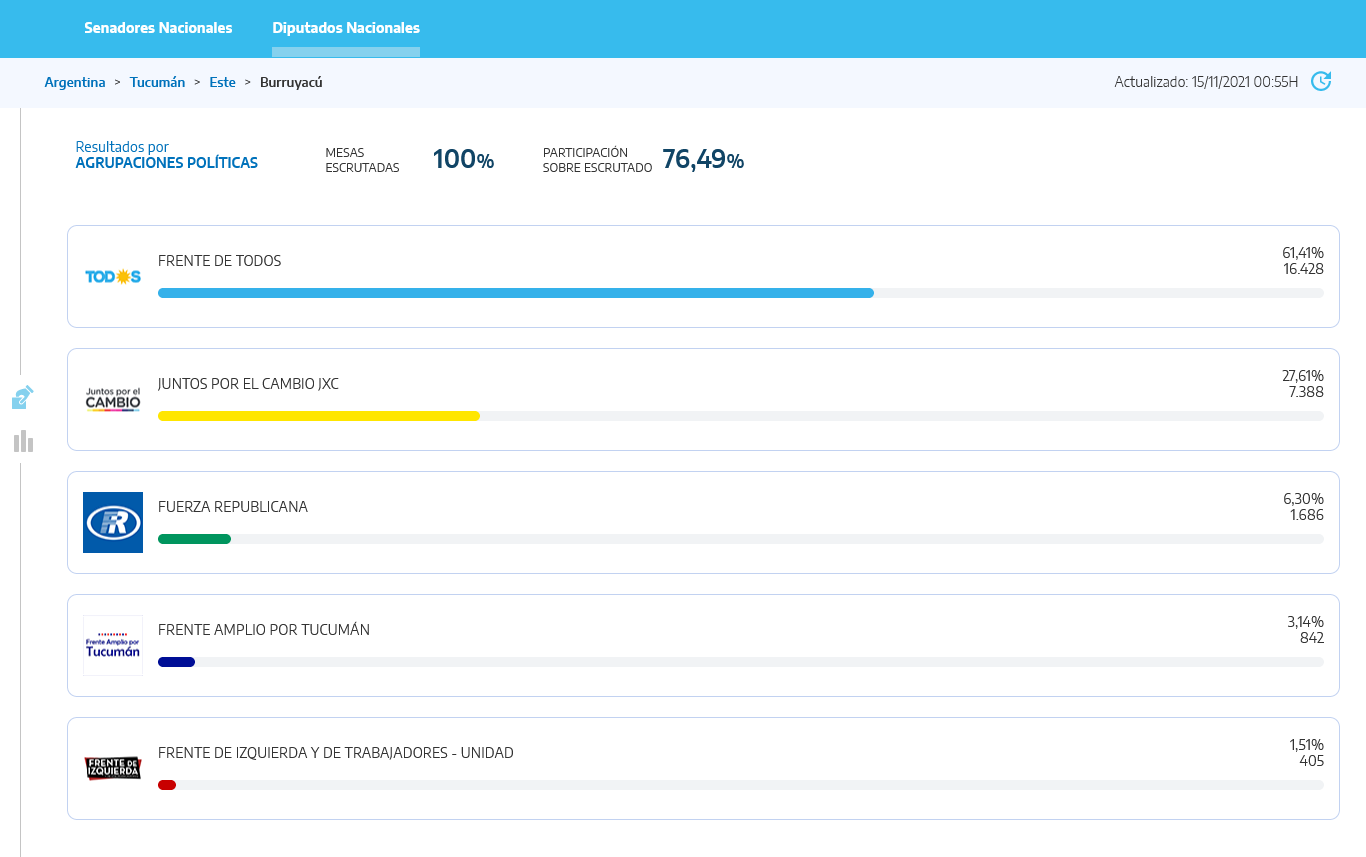This screenshot has height=857, width=1366.
Task: Click the Frente de Izquierda logo
Action: point(113,768)
